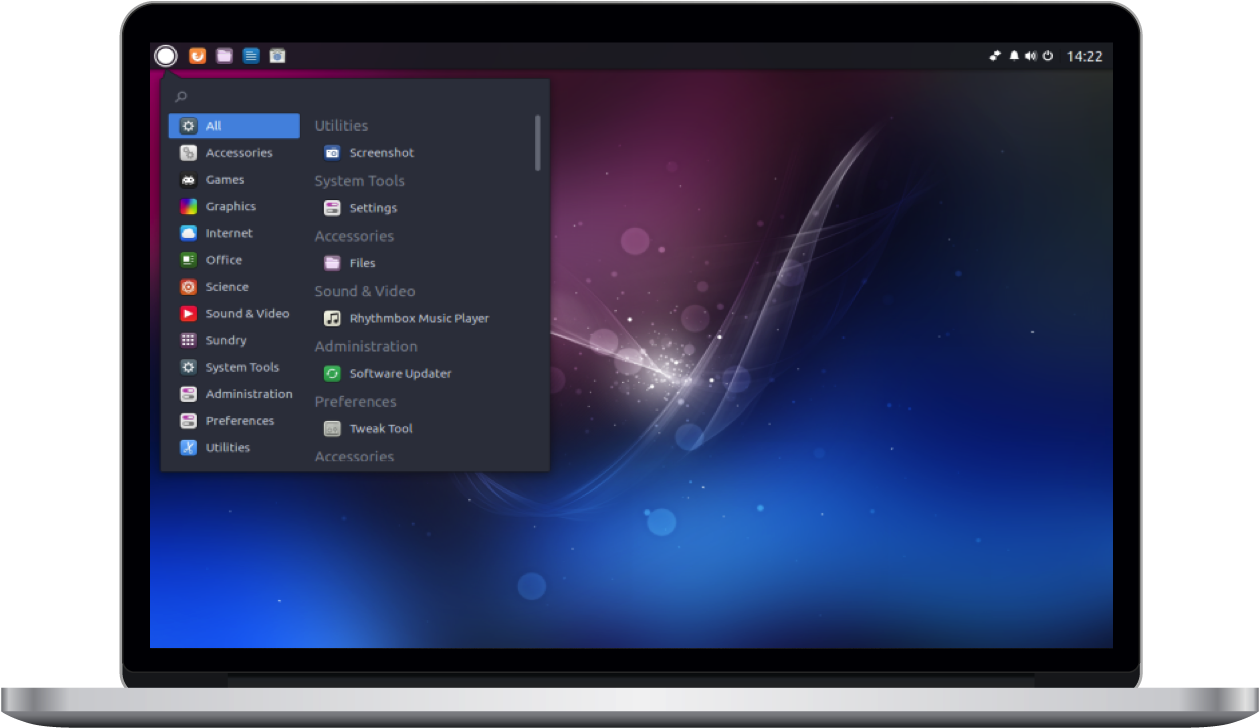Click the power button icon in the tray
This screenshot has height=728, width=1259.
click(1047, 55)
